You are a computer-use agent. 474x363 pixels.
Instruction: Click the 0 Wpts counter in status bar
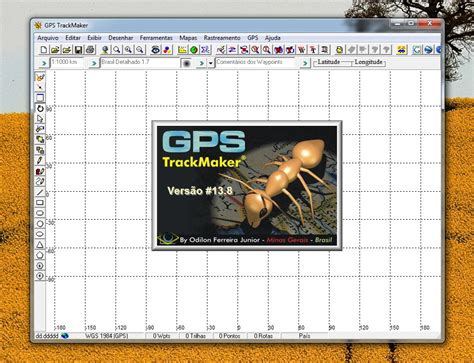pyautogui.click(x=162, y=336)
